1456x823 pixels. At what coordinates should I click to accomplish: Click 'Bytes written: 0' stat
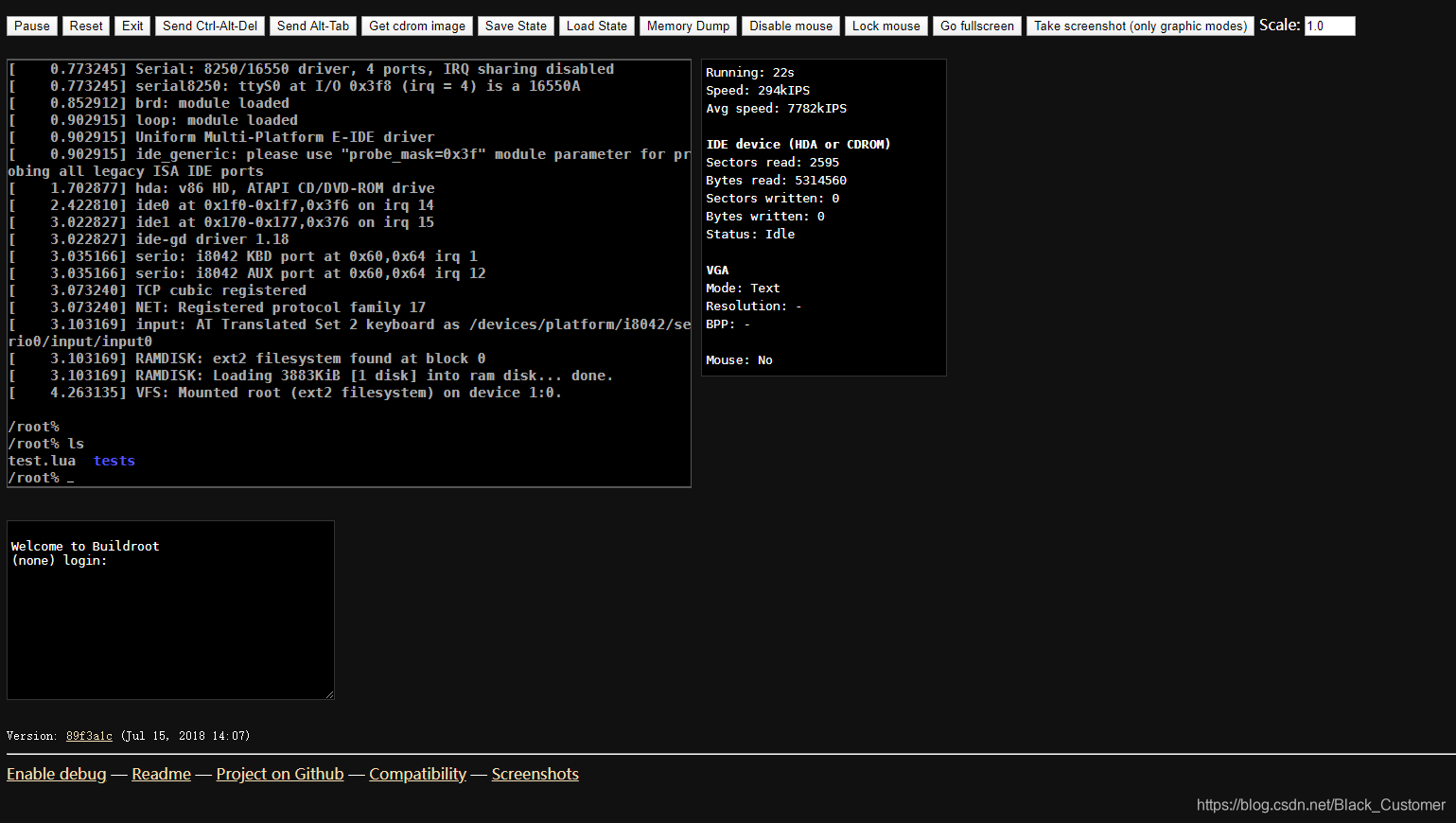(764, 216)
